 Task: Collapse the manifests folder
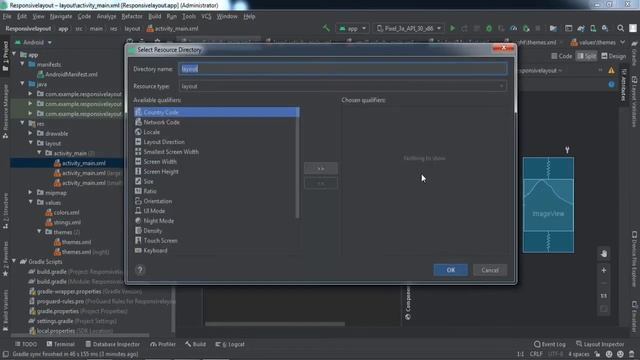[x=22, y=64]
